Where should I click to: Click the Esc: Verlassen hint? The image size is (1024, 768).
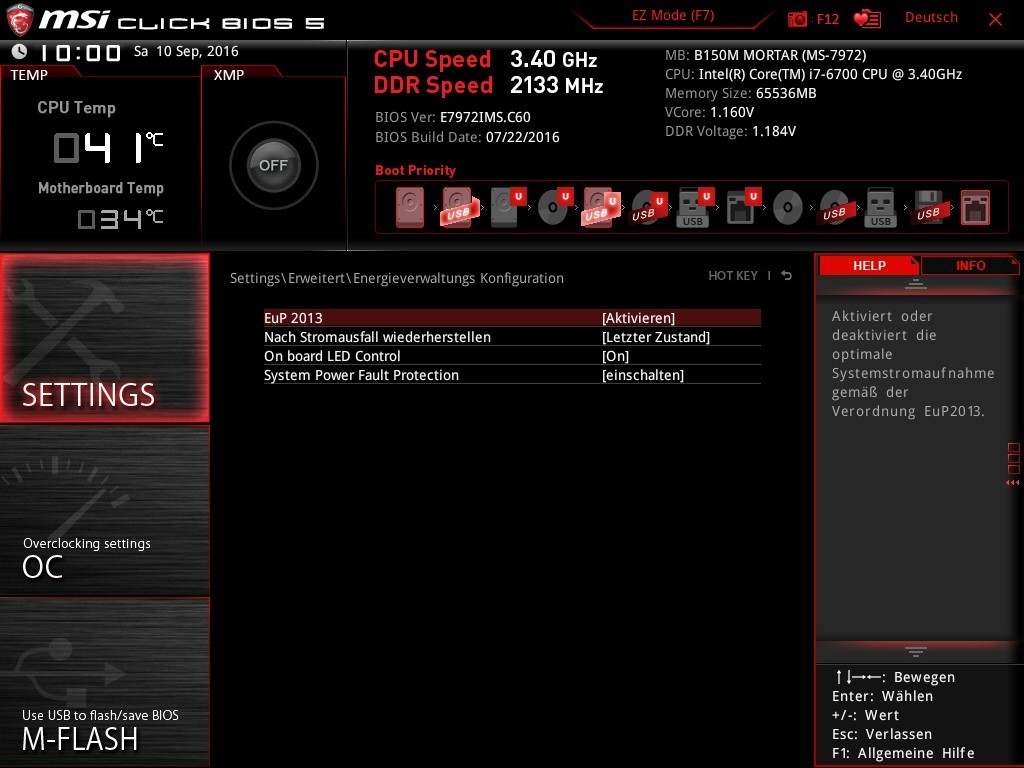882,734
